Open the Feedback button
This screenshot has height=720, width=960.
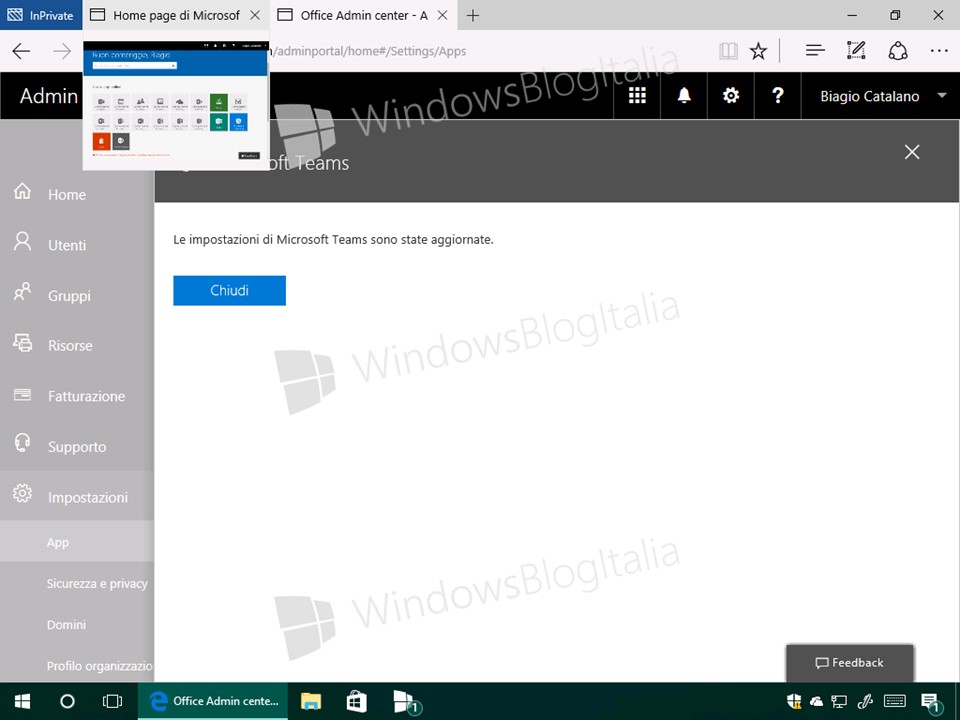[850, 662]
